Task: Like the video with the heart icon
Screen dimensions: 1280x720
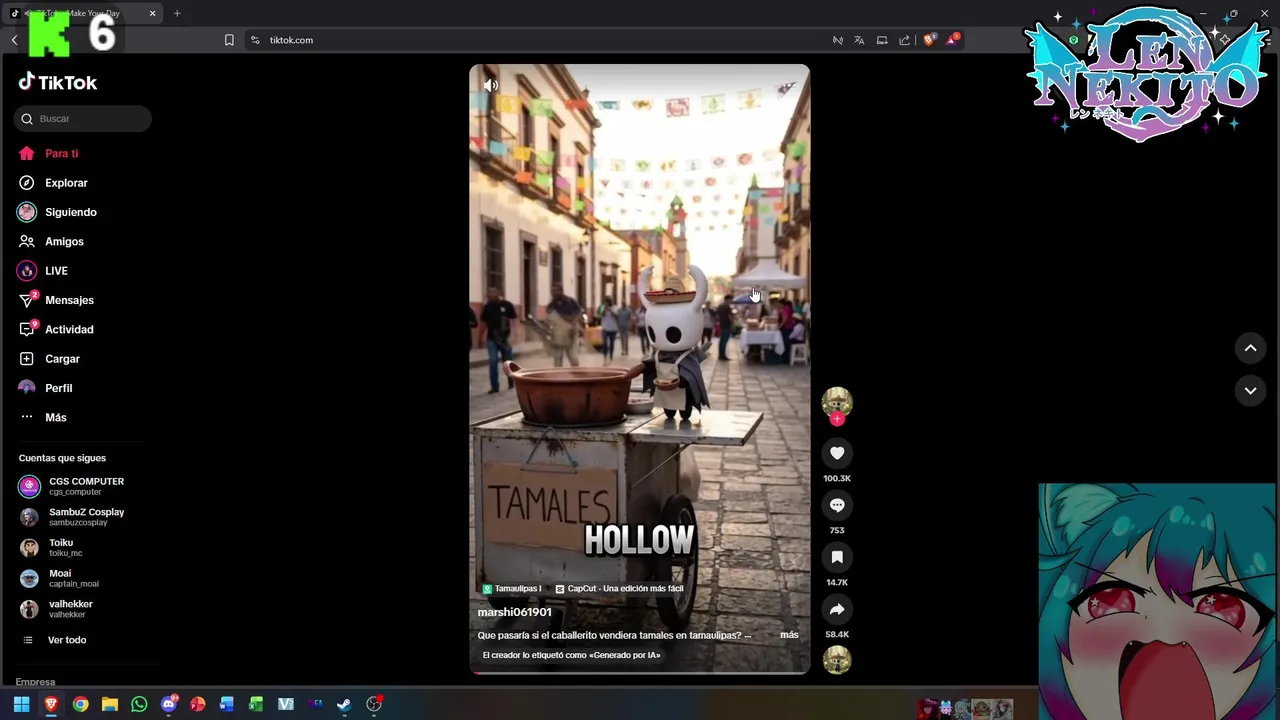Action: pos(837,453)
